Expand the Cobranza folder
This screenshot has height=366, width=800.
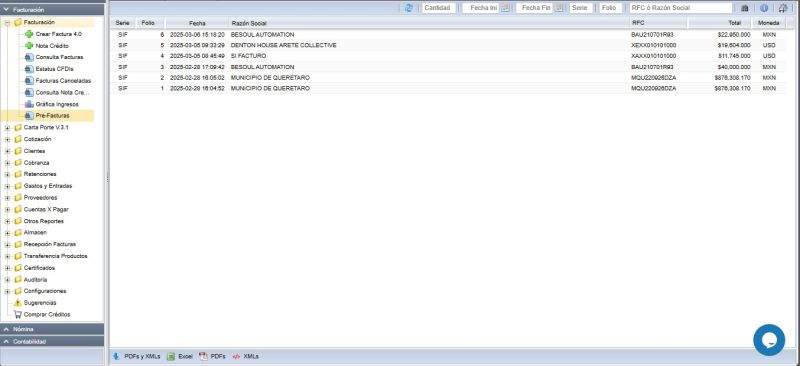click(8, 163)
